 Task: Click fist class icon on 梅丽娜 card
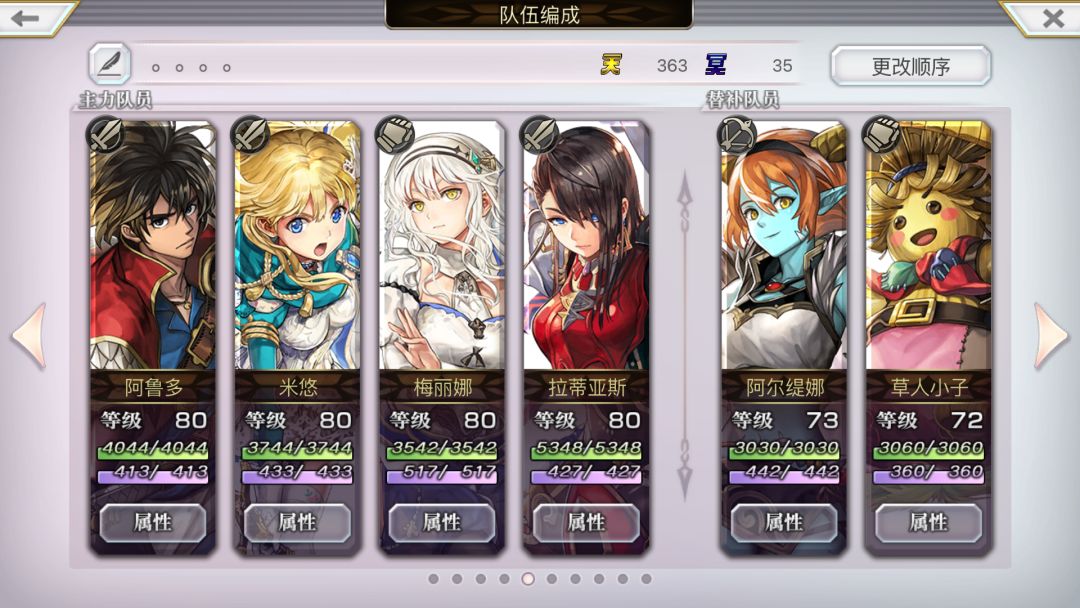coord(394,134)
